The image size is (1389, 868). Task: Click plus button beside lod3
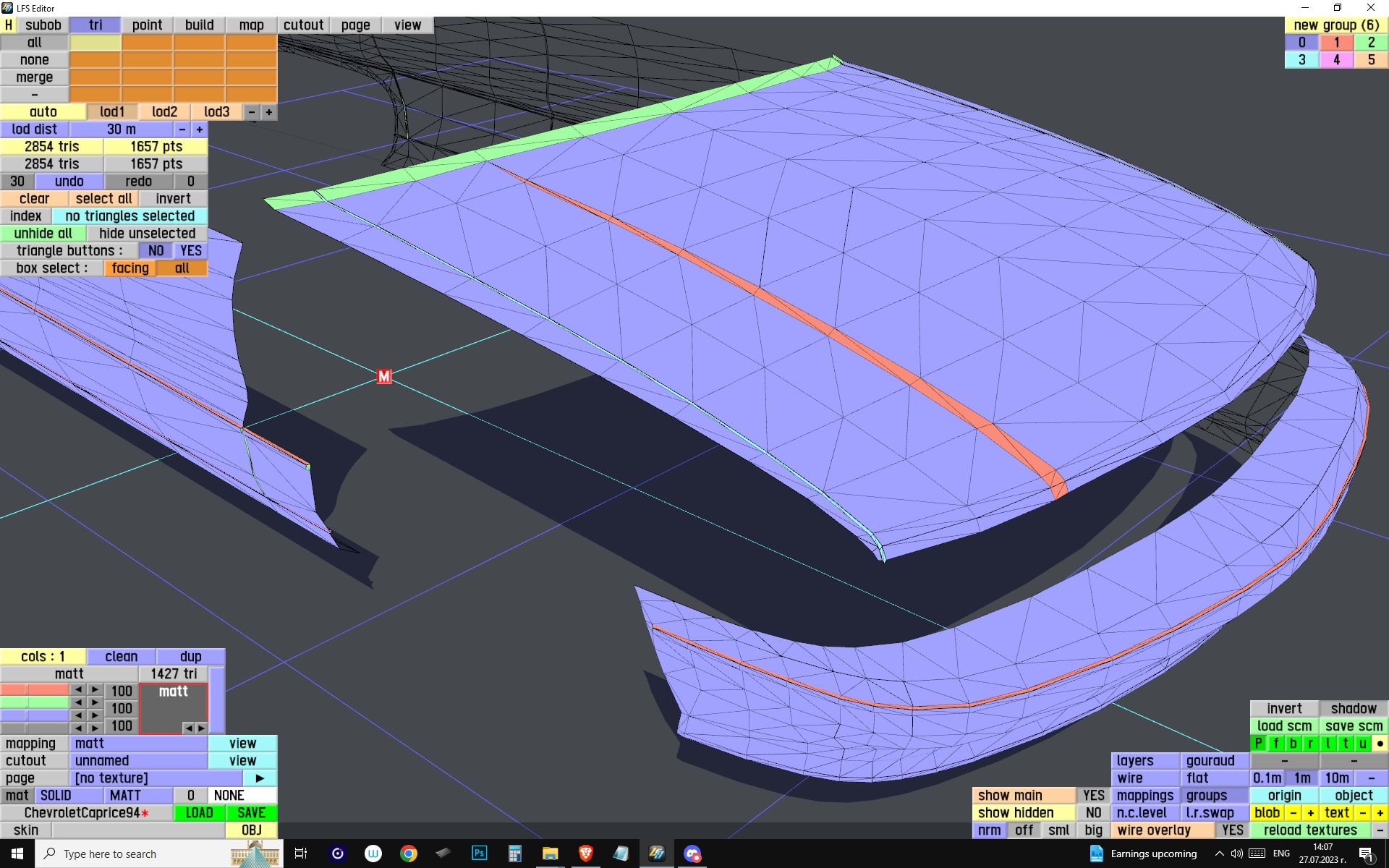click(x=269, y=112)
